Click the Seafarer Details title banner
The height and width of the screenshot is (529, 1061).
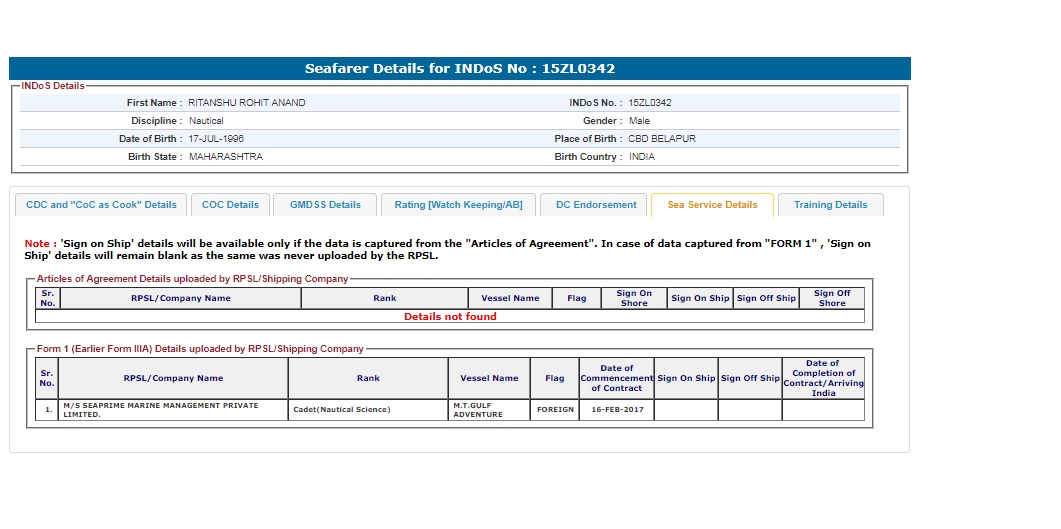(460, 69)
